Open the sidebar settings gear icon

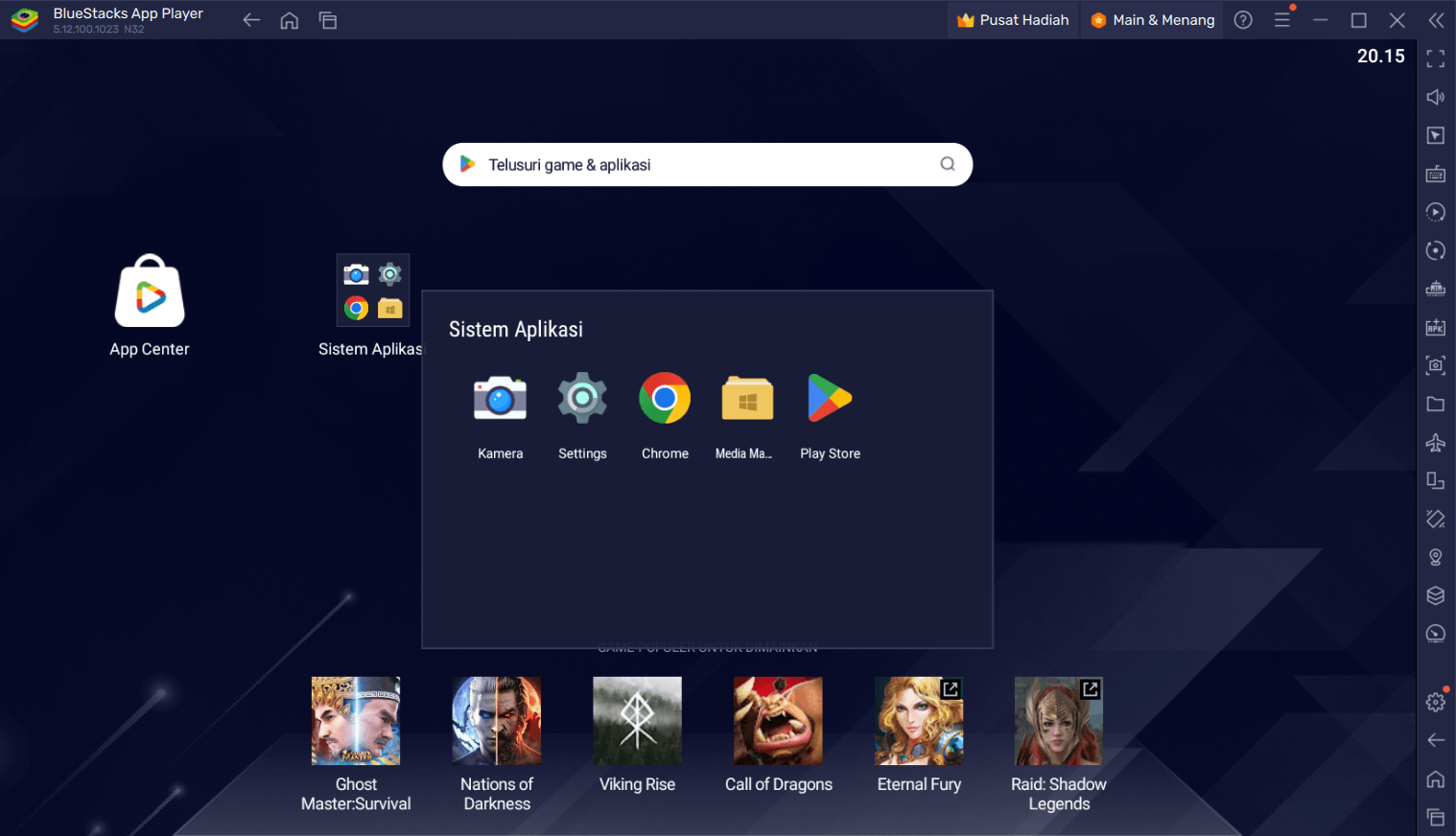pyautogui.click(x=1436, y=702)
